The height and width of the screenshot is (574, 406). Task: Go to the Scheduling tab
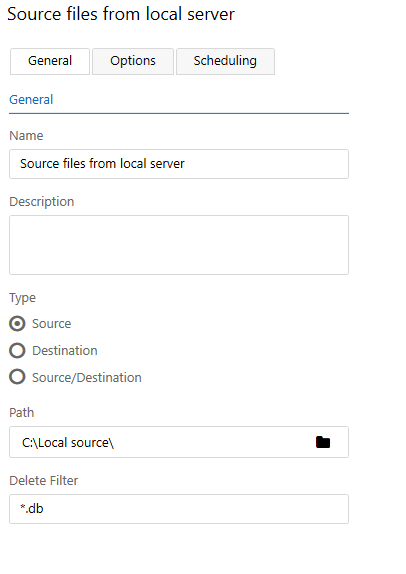pyautogui.click(x=225, y=61)
